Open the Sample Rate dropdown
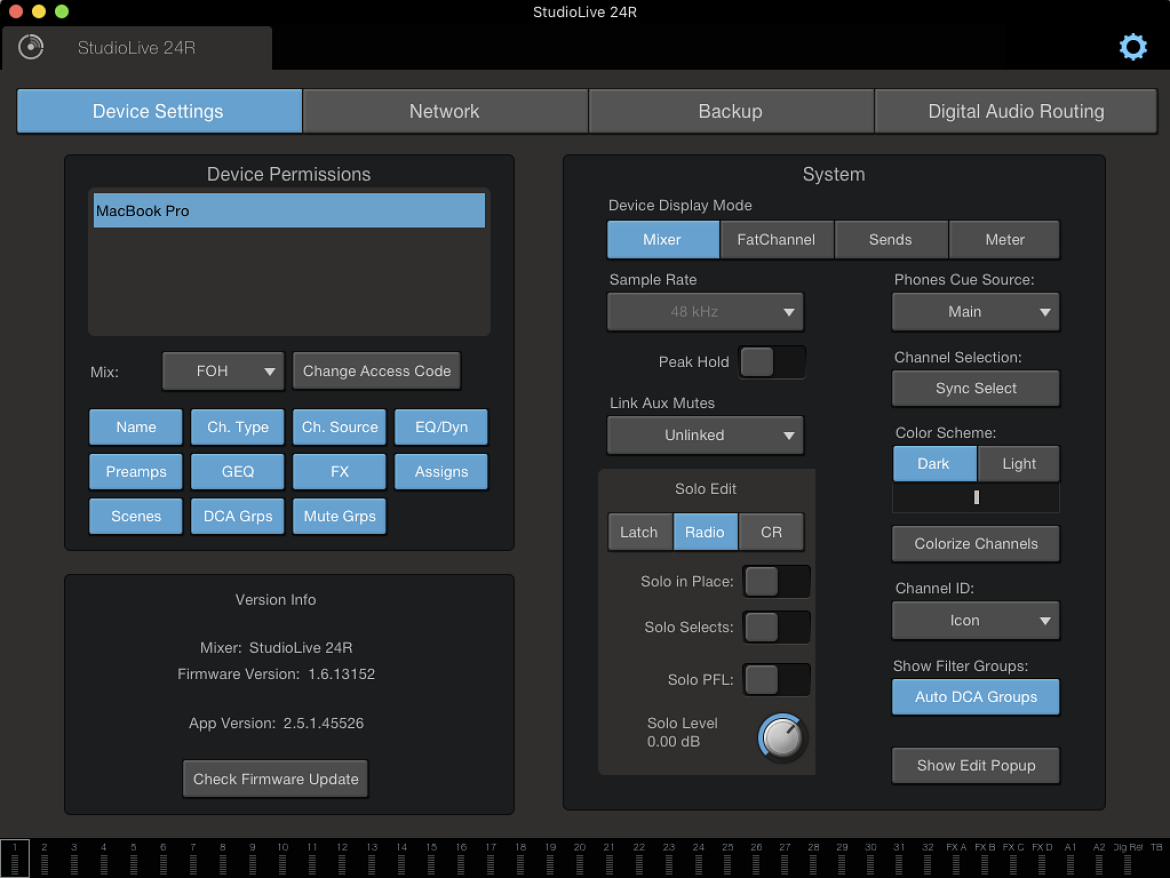1170x878 pixels. pyautogui.click(x=705, y=312)
